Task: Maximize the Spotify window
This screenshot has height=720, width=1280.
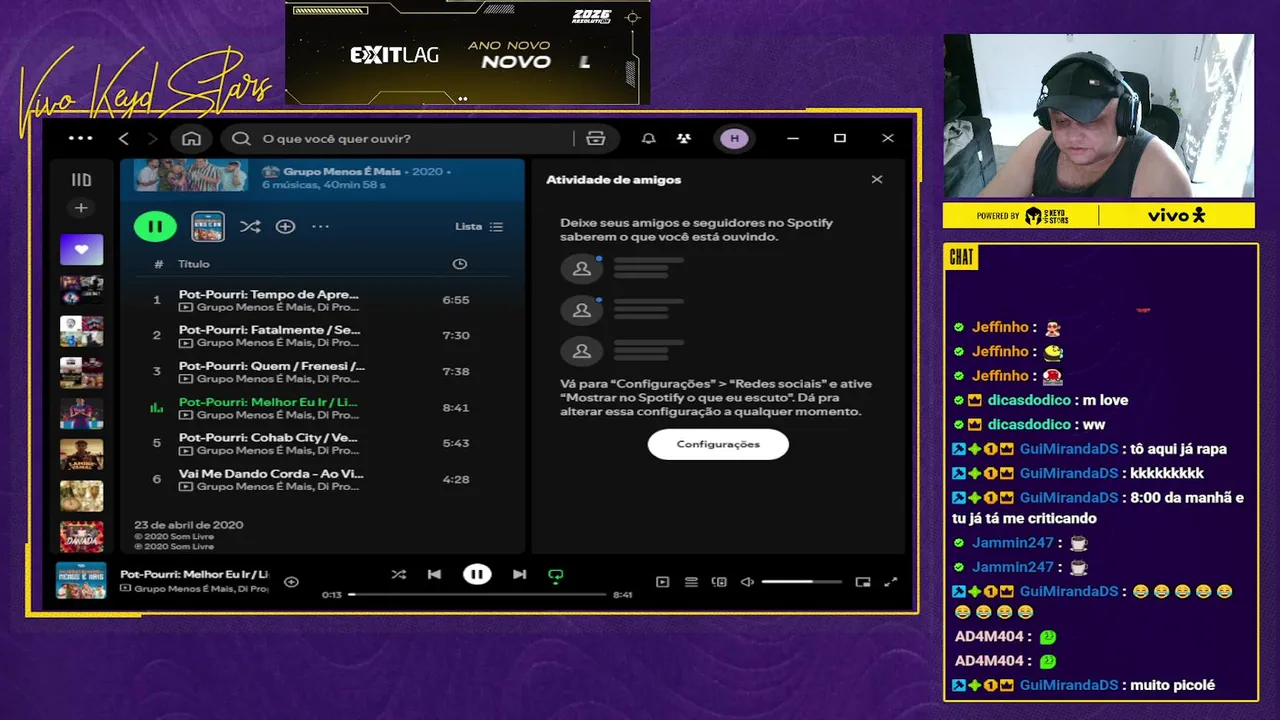Action: pyautogui.click(x=840, y=138)
